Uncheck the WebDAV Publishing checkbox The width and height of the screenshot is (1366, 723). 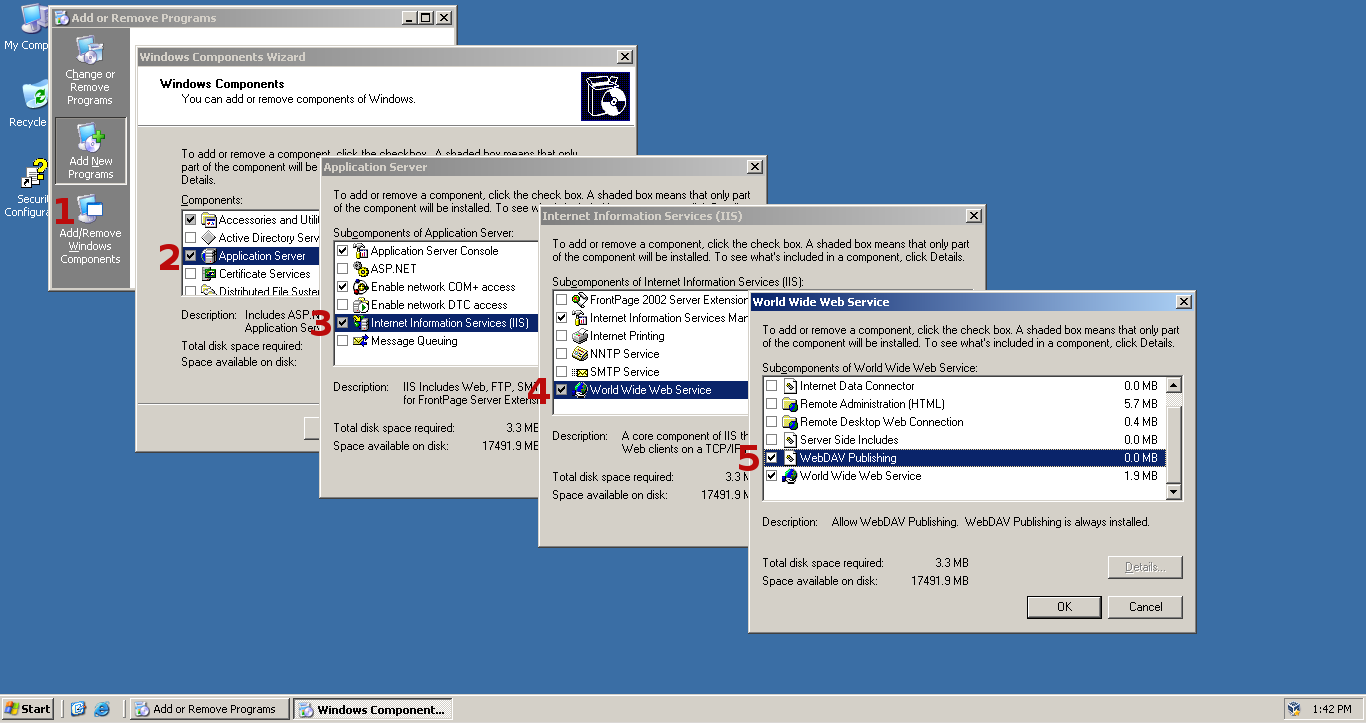click(771, 458)
